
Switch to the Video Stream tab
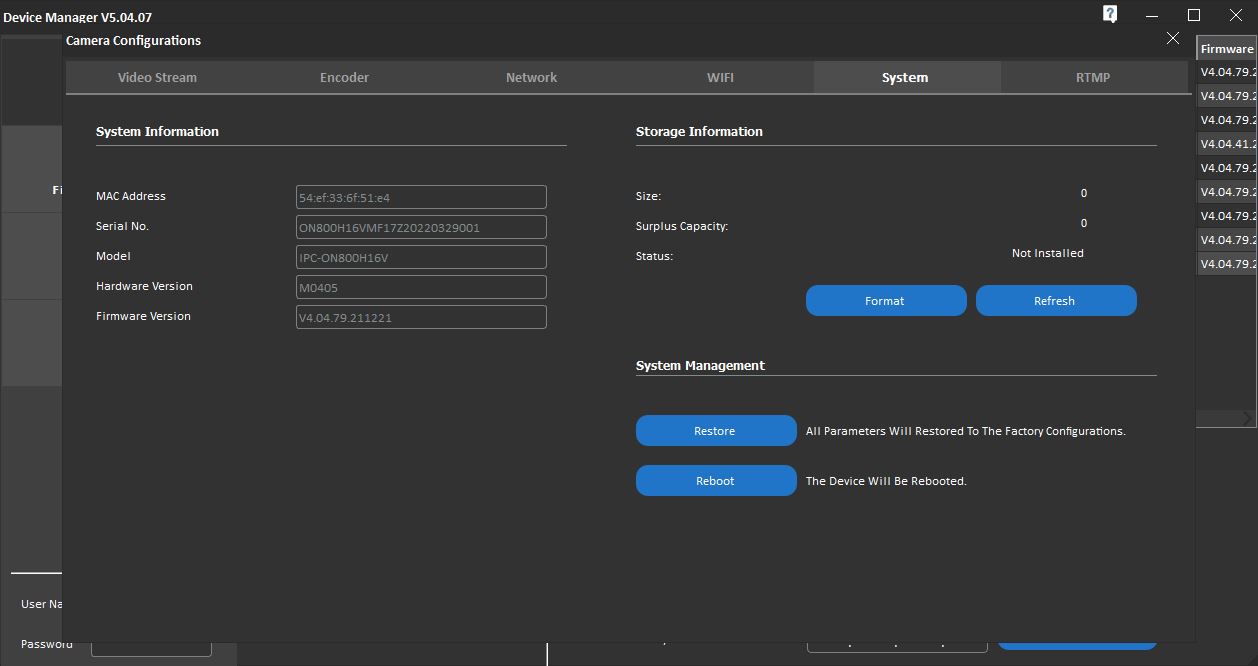[x=157, y=77]
